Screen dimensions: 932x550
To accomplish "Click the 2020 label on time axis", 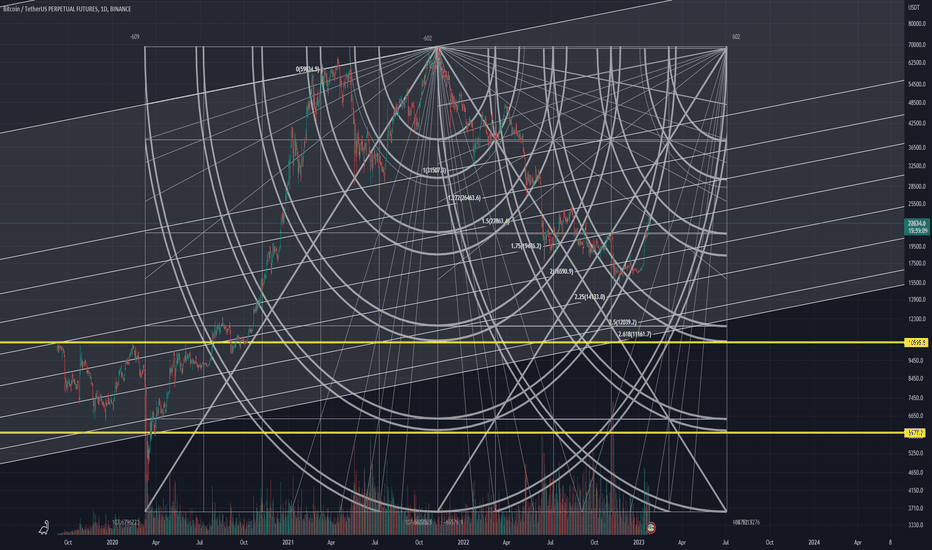I will [x=112, y=542].
